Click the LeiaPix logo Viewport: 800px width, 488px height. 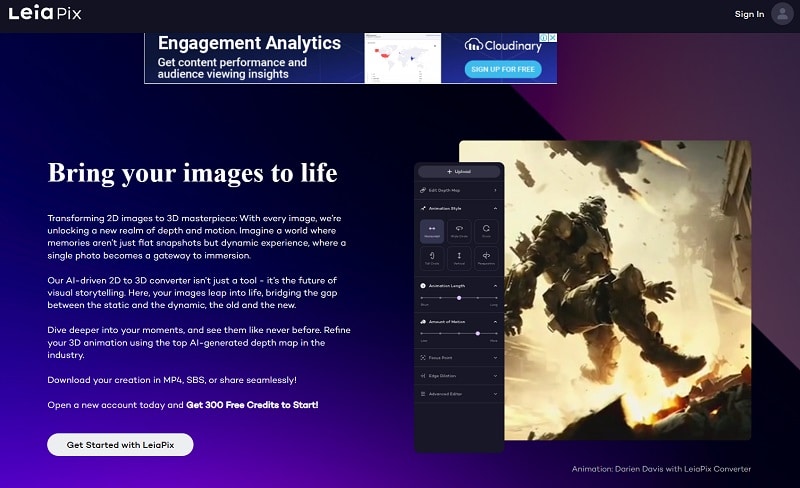pyautogui.click(x=45, y=13)
